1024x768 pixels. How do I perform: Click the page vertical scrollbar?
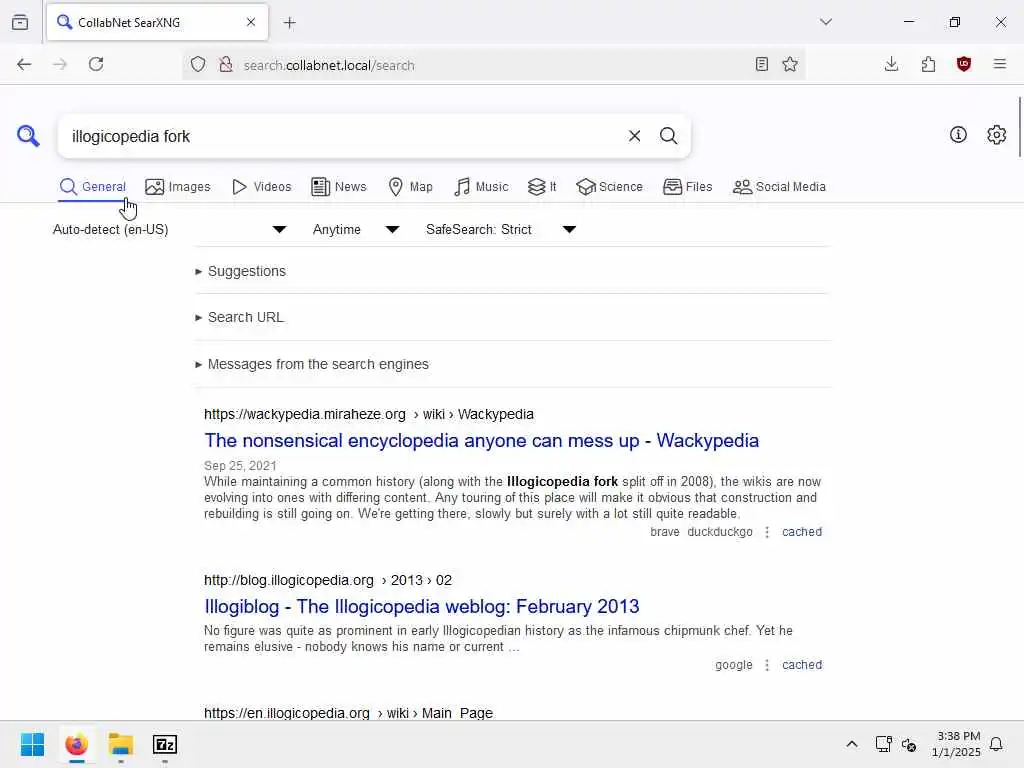[1019, 127]
